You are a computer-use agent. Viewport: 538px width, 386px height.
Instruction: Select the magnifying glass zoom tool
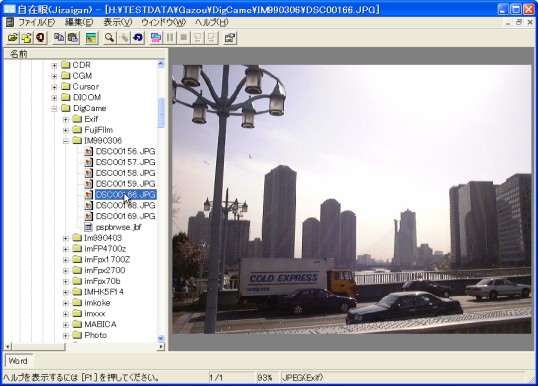click(x=109, y=38)
